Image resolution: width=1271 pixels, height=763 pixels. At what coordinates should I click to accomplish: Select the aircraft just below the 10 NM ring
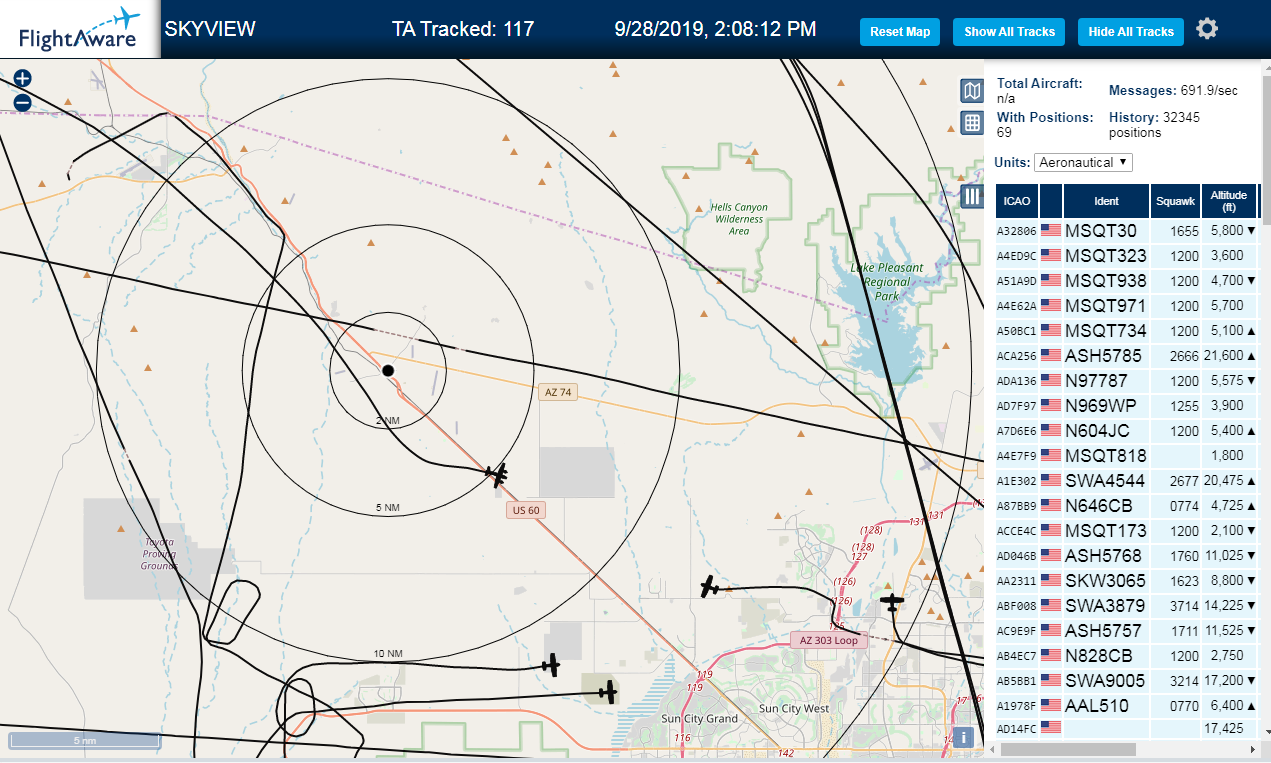[x=550, y=664]
